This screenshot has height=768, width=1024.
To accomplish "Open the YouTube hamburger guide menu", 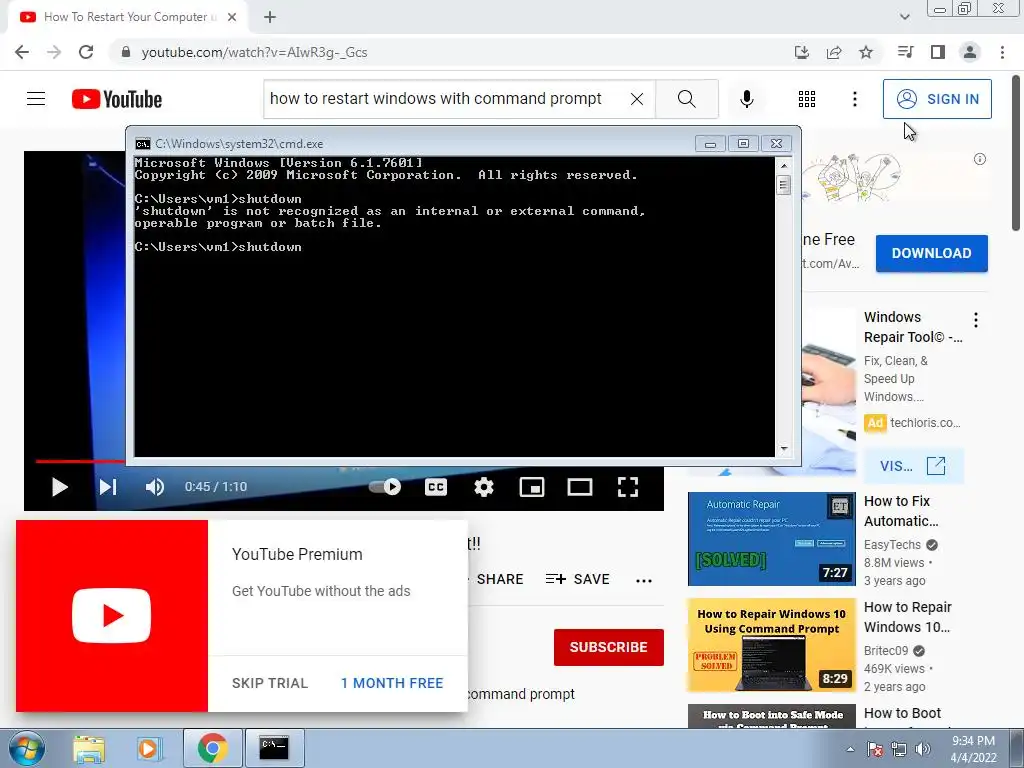I will 36,99.
